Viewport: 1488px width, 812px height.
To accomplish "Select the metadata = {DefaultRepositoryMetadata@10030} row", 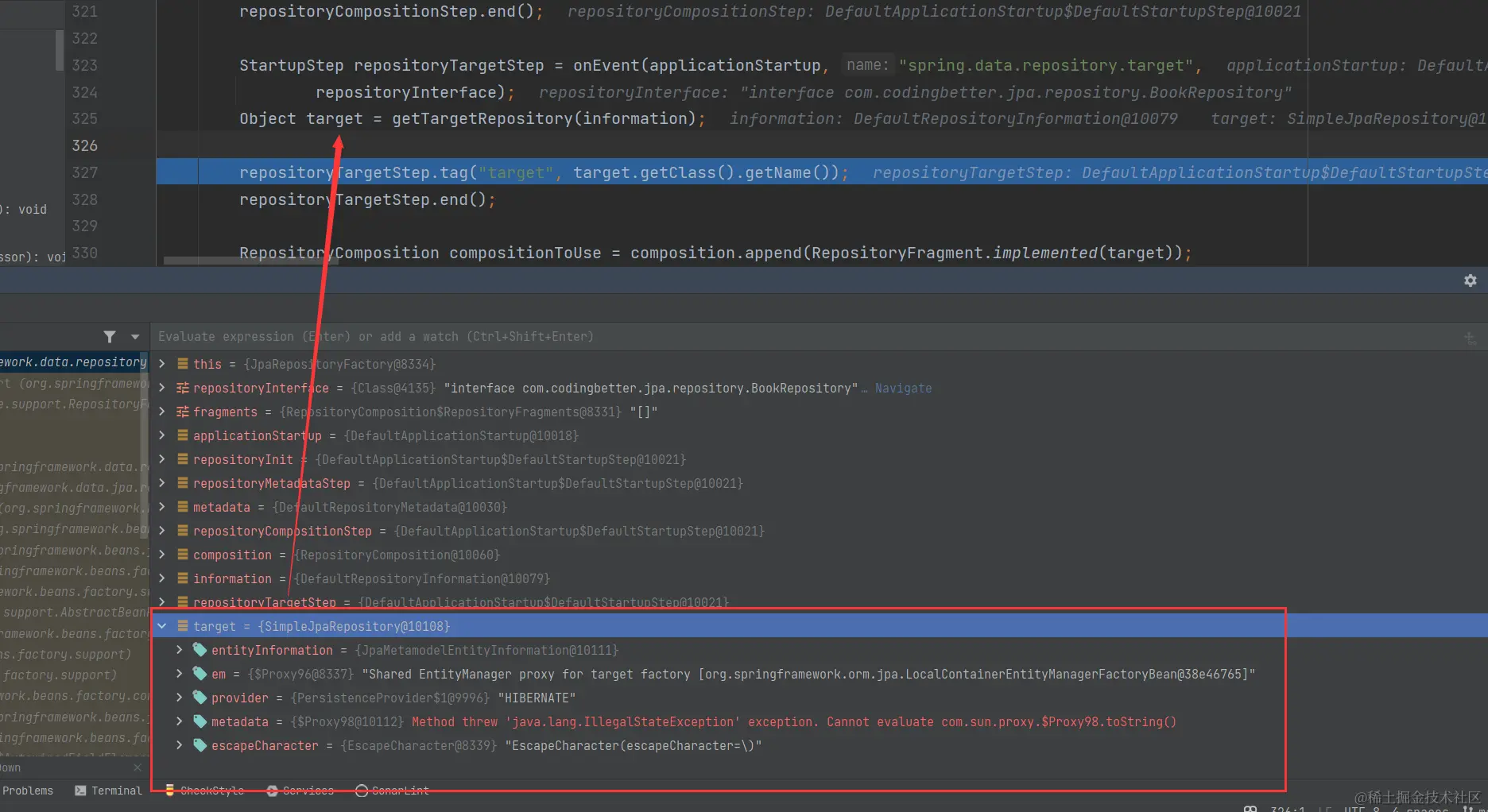I will point(819,507).
